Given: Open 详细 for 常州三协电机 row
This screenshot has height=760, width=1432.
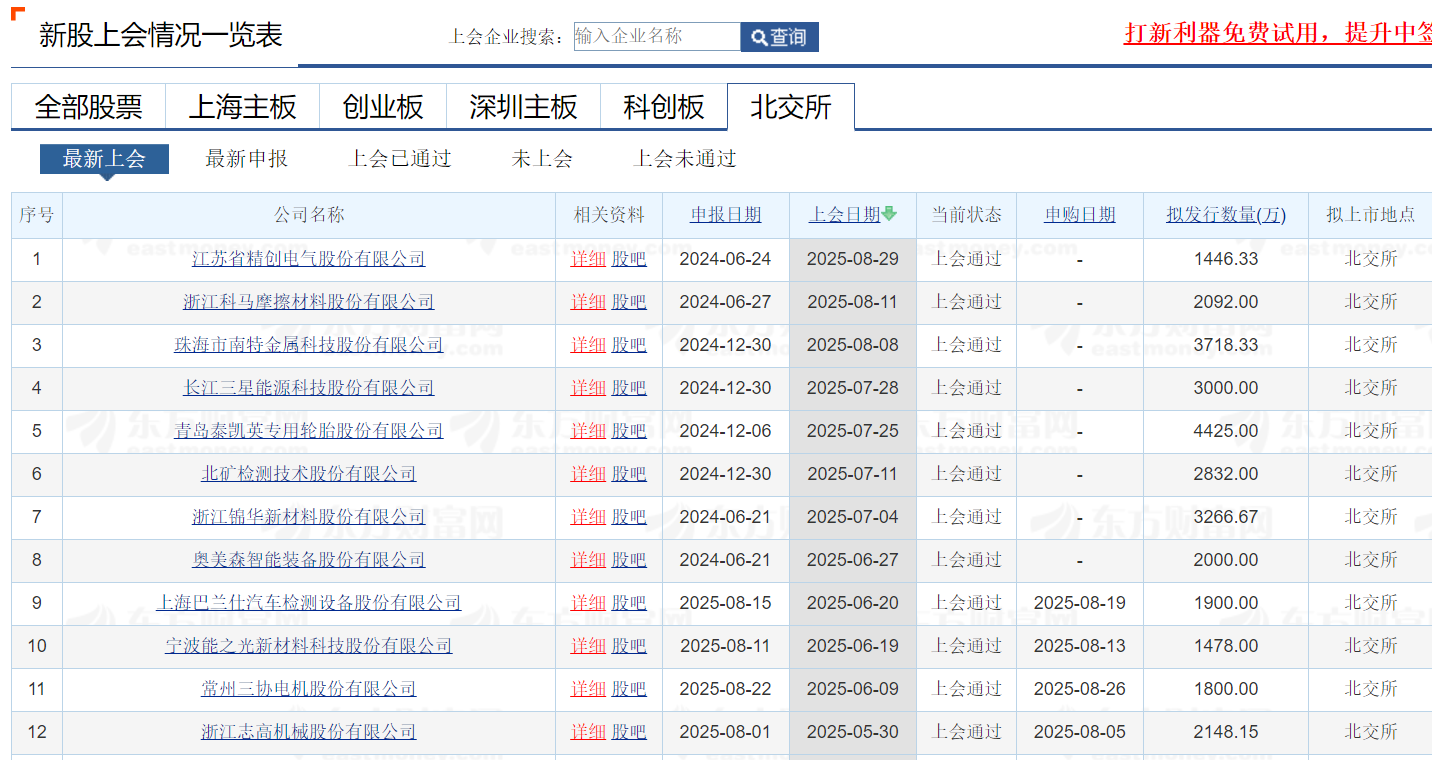Looking at the screenshot, I should click(588, 689).
